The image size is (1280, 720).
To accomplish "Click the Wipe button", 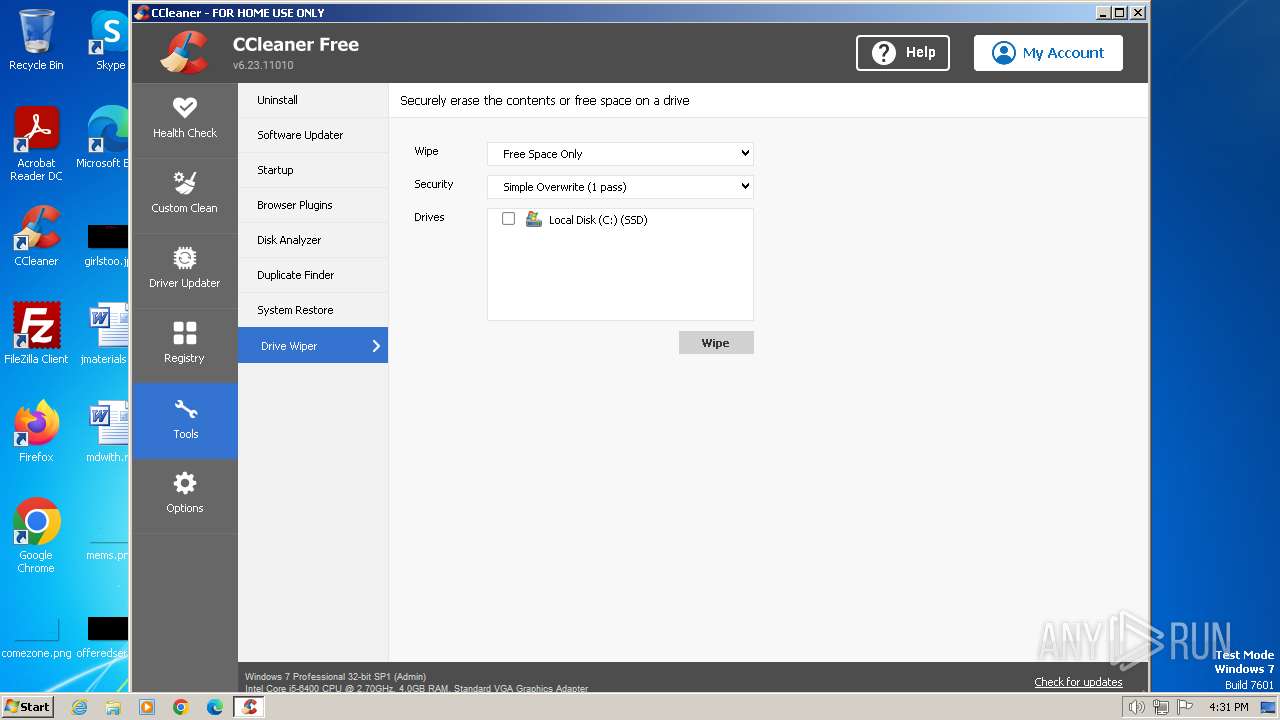I will click(716, 343).
